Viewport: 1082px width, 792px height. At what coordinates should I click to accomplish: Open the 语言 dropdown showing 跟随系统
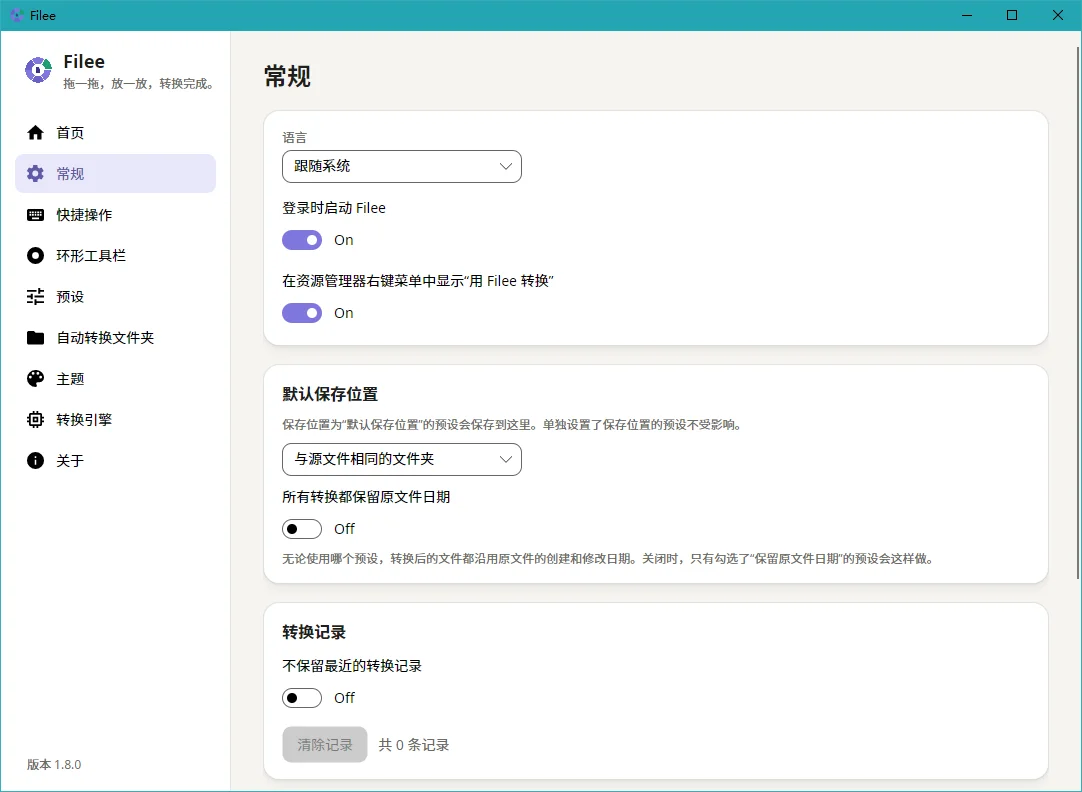pyautogui.click(x=402, y=166)
